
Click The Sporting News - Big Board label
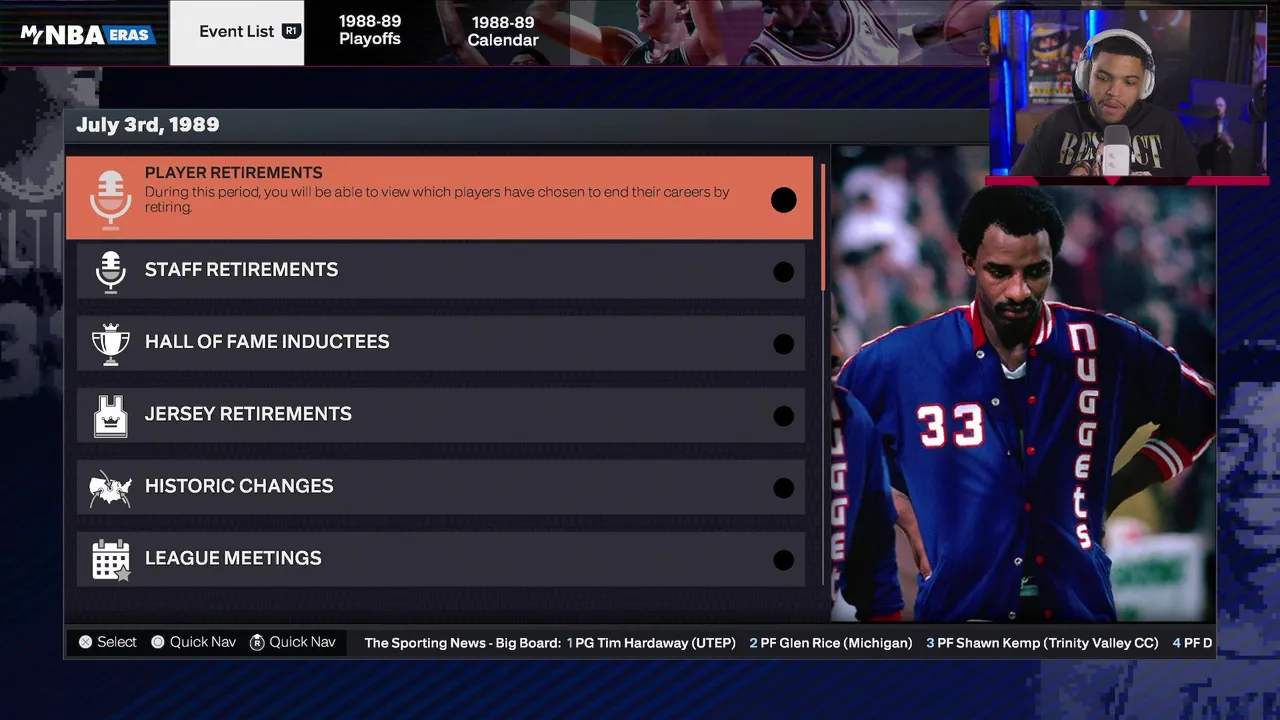(463, 643)
